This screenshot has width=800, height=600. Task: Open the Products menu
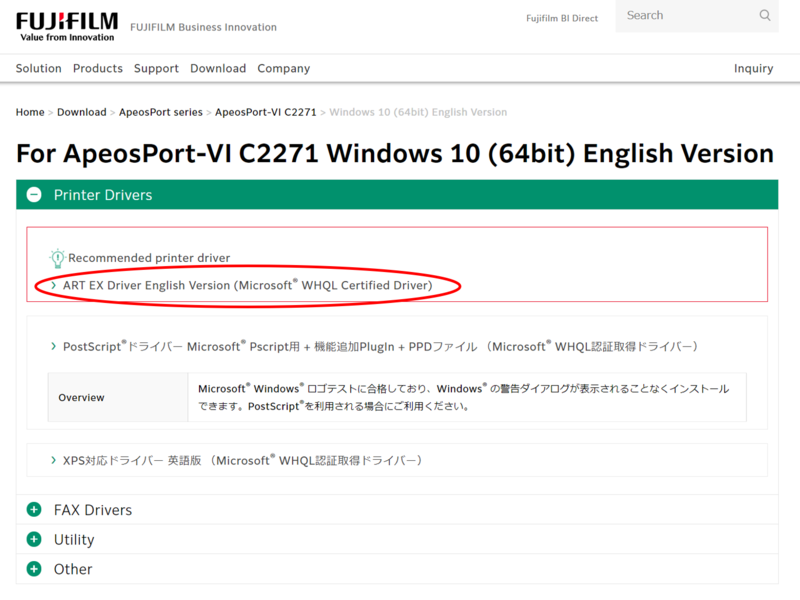[98, 69]
